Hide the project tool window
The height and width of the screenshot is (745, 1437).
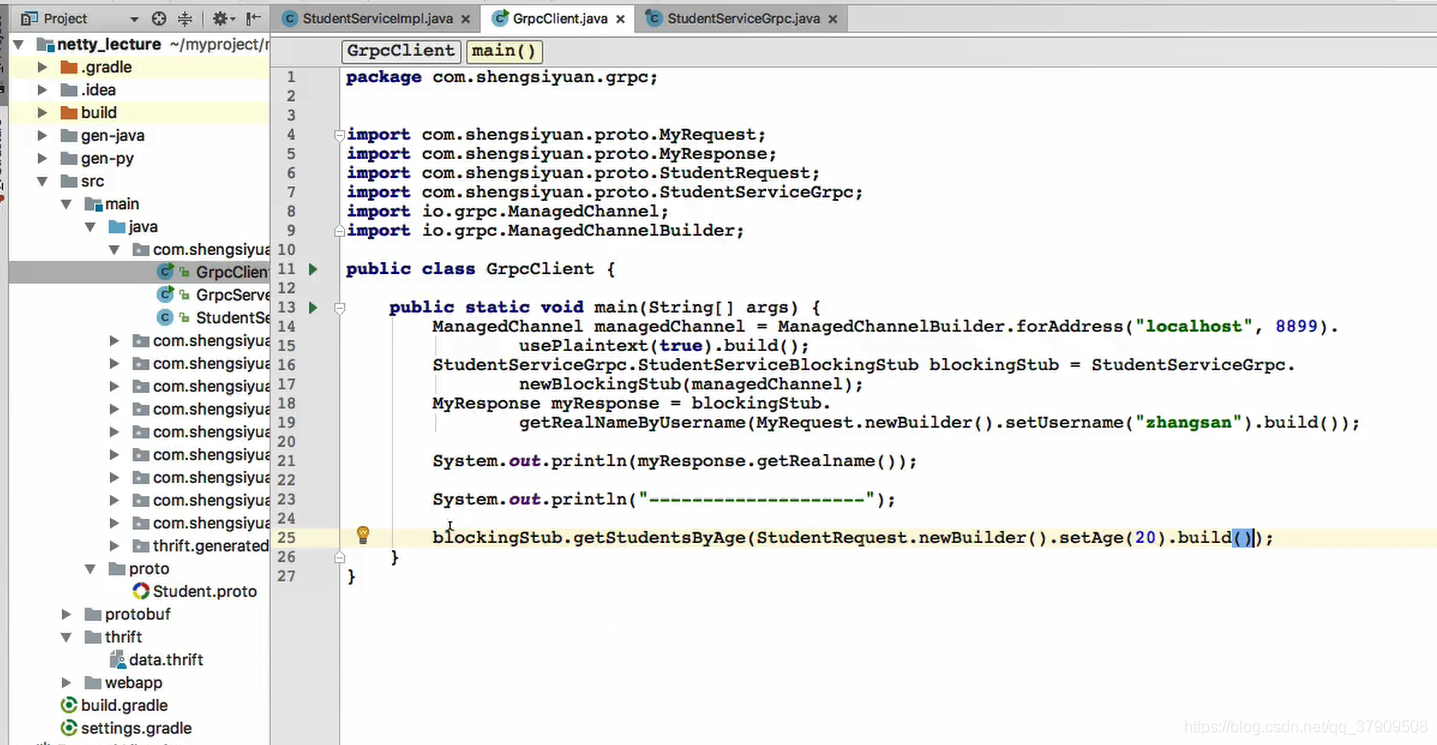coord(254,19)
